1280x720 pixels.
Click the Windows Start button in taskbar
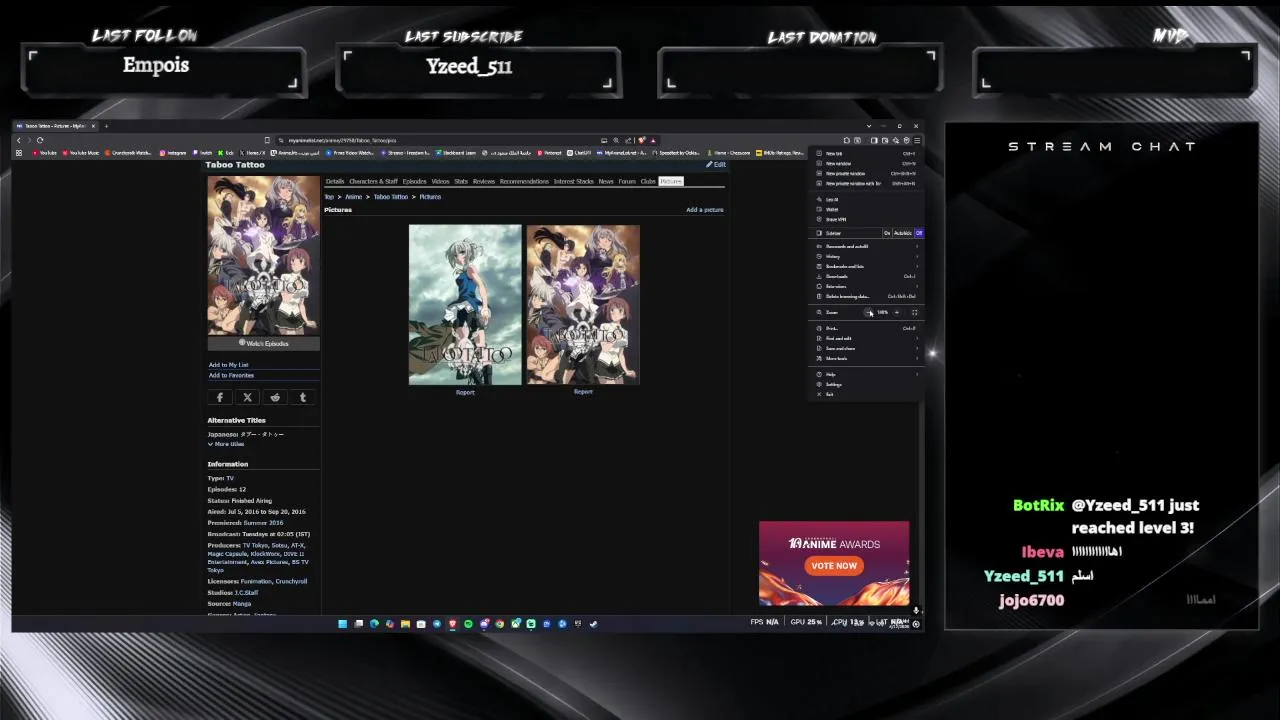tap(342, 623)
